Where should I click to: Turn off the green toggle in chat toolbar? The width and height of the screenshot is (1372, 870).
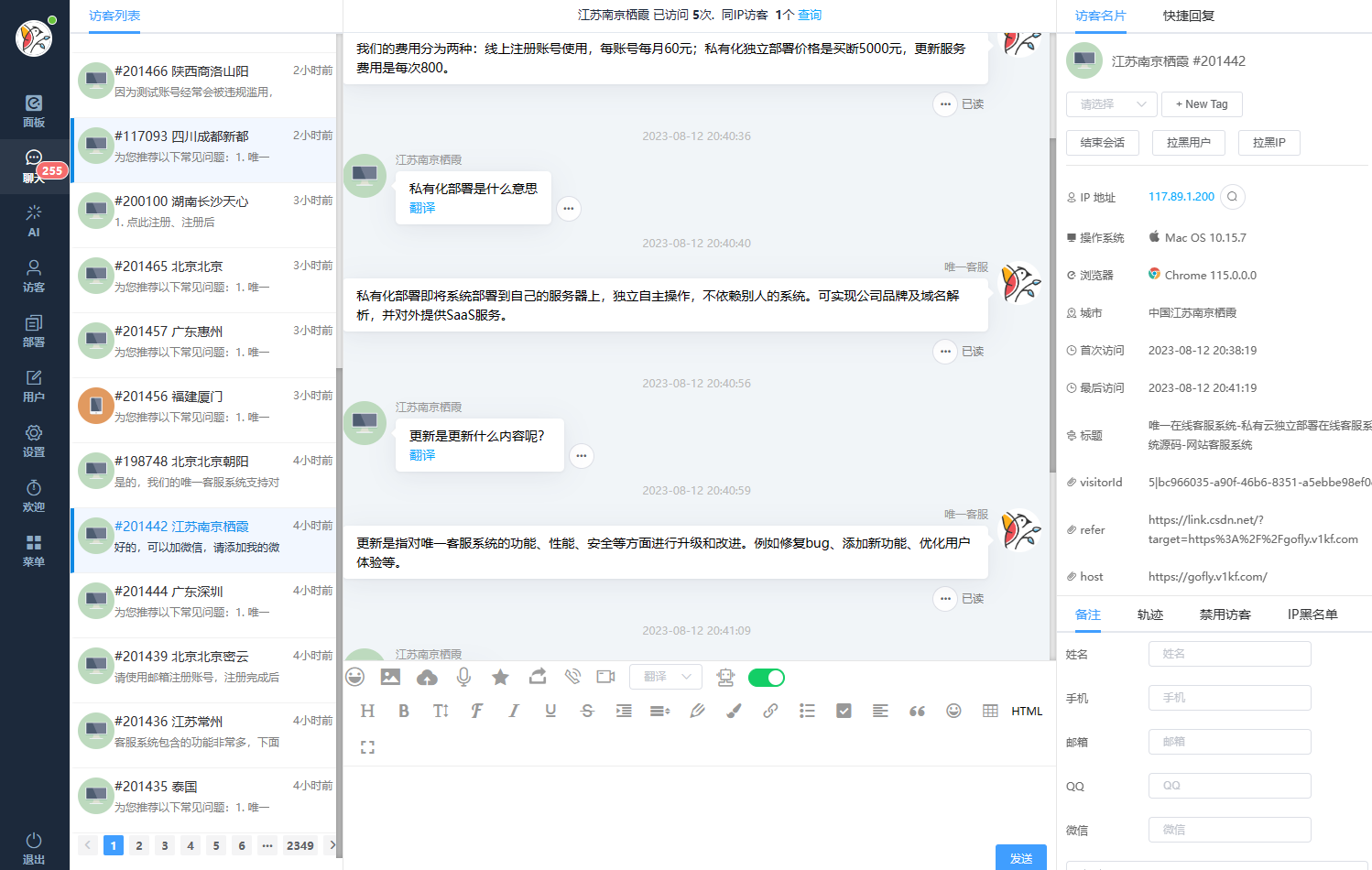[x=767, y=677]
